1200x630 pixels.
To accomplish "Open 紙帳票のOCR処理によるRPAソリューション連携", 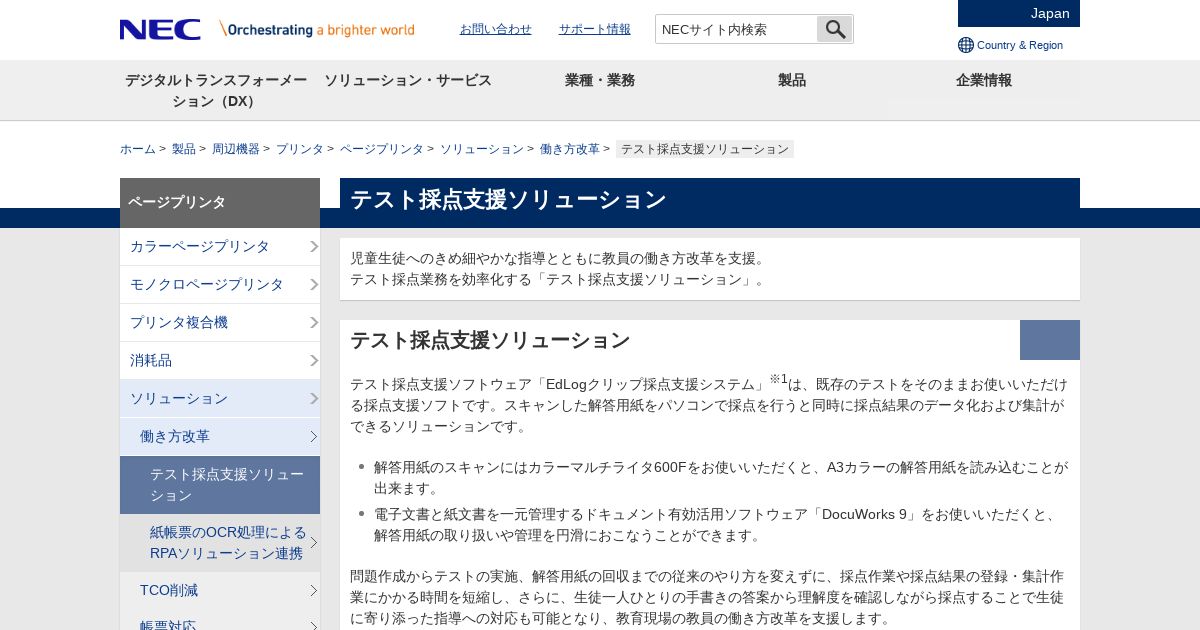I will [220, 543].
